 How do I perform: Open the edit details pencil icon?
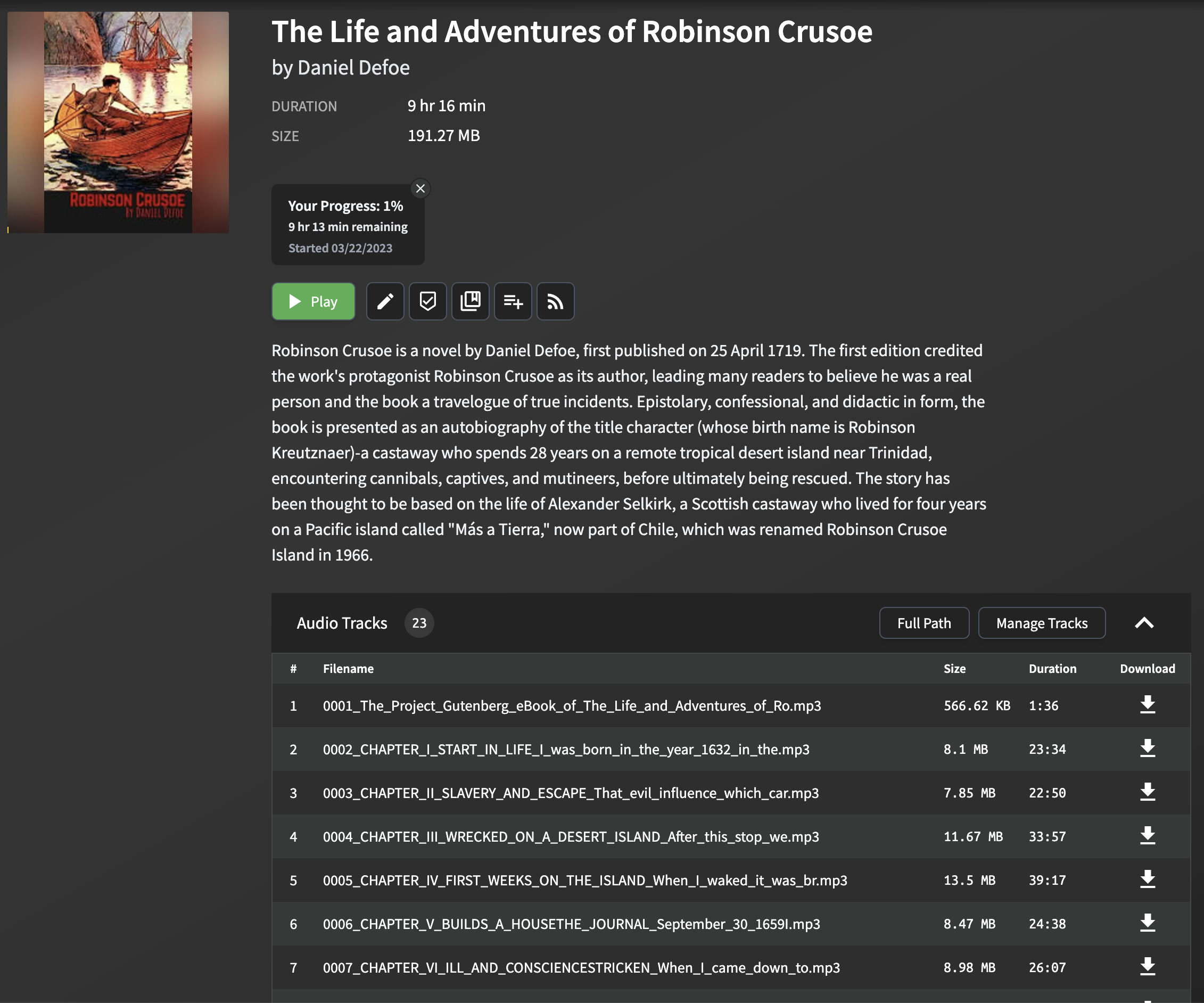(385, 301)
